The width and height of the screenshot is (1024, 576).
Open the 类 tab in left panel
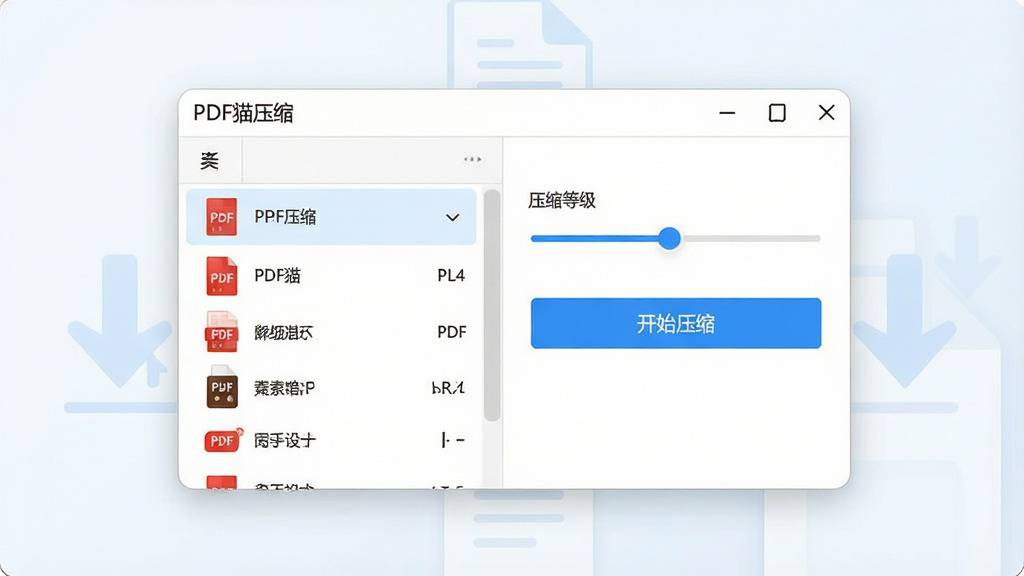pyautogui.click(x=210, y=161)
